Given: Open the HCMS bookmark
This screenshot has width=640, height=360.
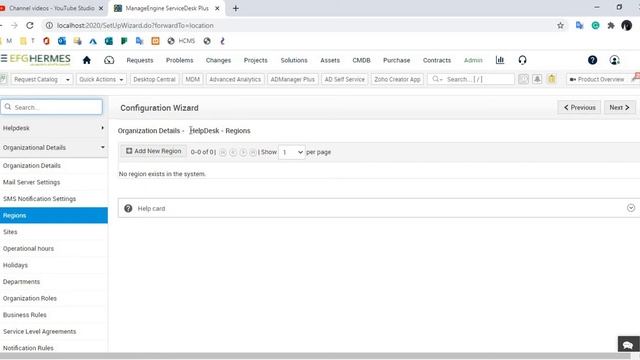Looking at the screenshot, I should click(182, 41).
